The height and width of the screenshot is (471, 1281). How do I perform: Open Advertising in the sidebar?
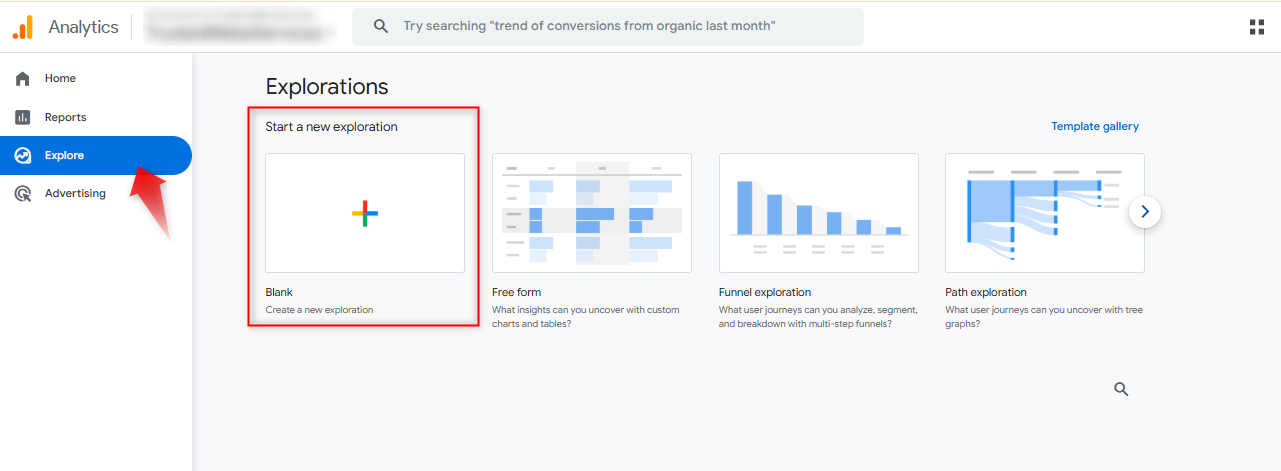96,193
